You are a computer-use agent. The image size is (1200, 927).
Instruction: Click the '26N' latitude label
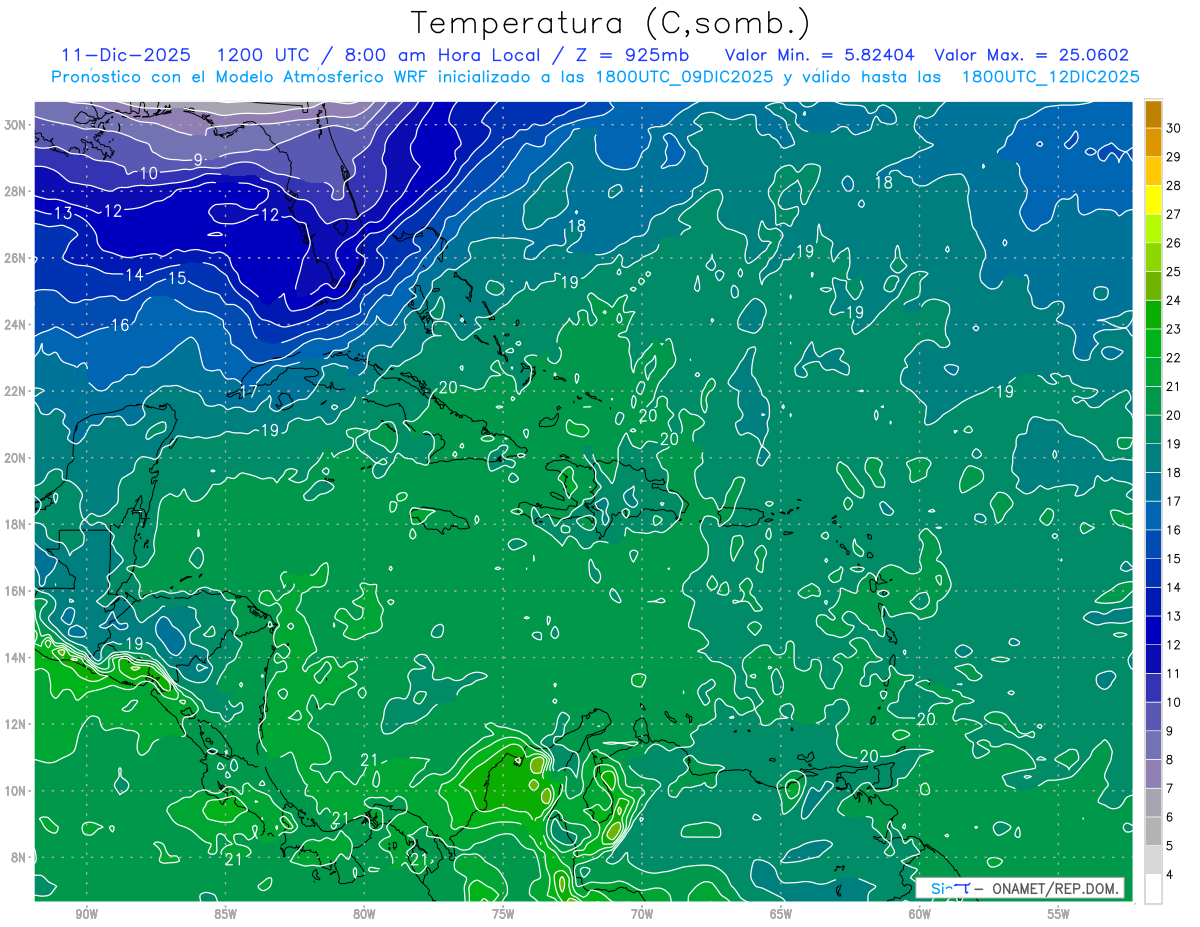17,258
